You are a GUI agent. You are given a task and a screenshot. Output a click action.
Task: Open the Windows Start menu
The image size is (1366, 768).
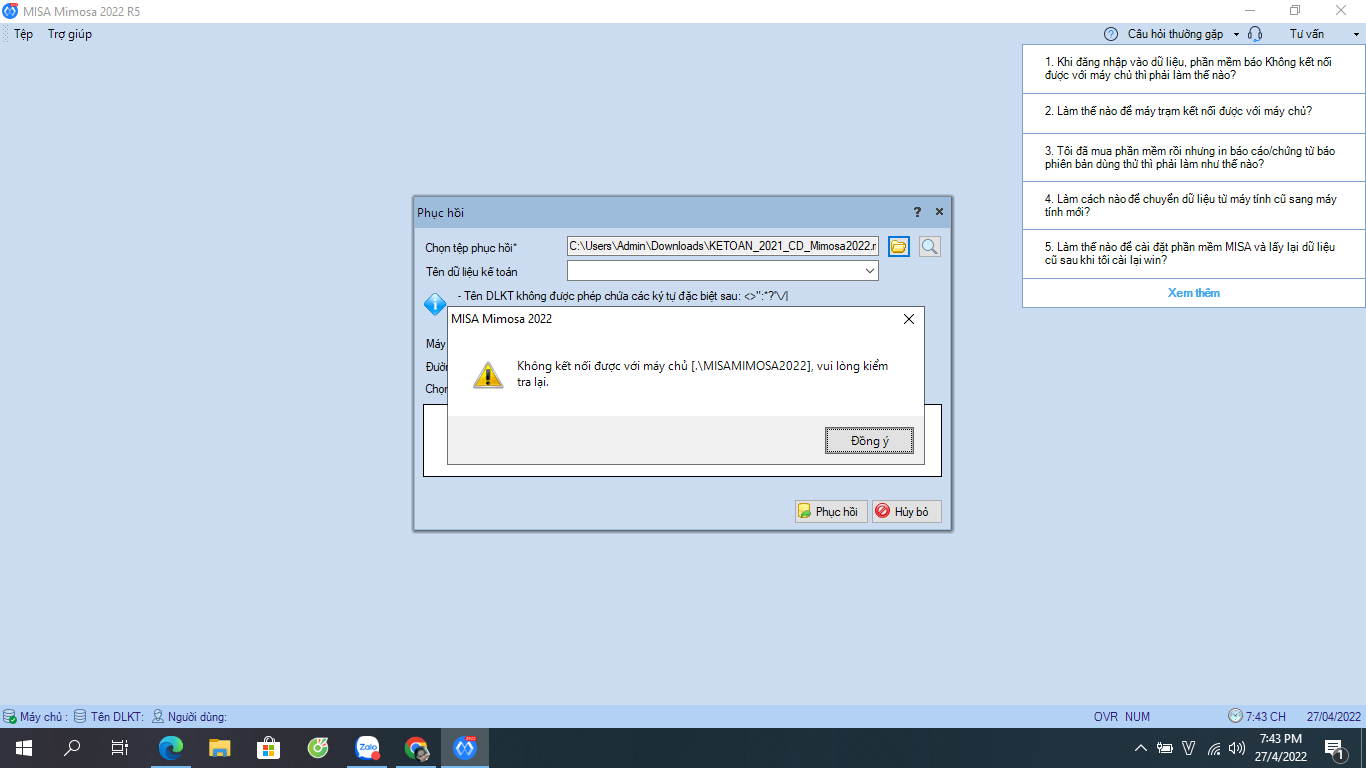[x=23, y=747]
